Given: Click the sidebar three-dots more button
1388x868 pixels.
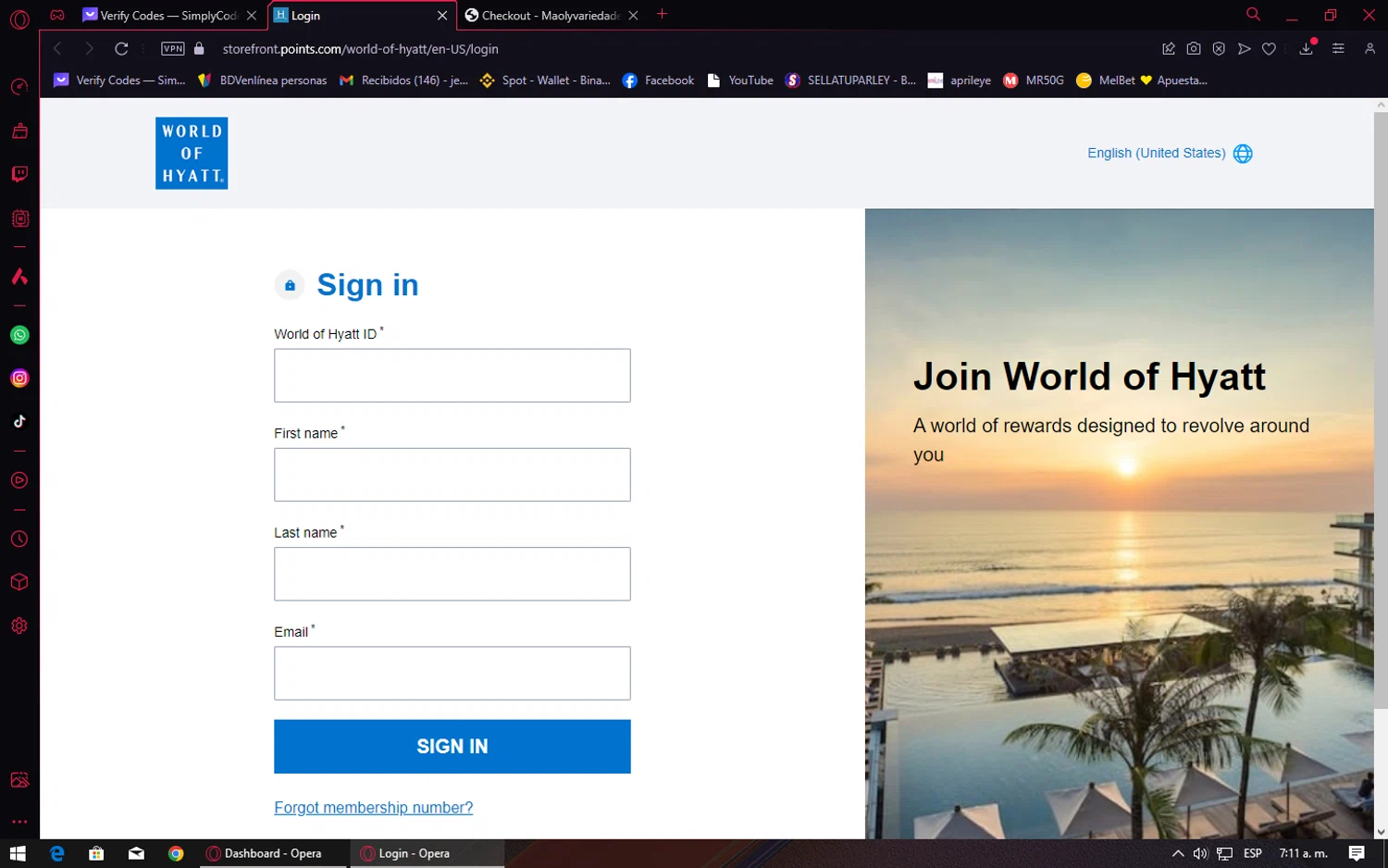Looking at the screenshot, I should pos(19,821).
